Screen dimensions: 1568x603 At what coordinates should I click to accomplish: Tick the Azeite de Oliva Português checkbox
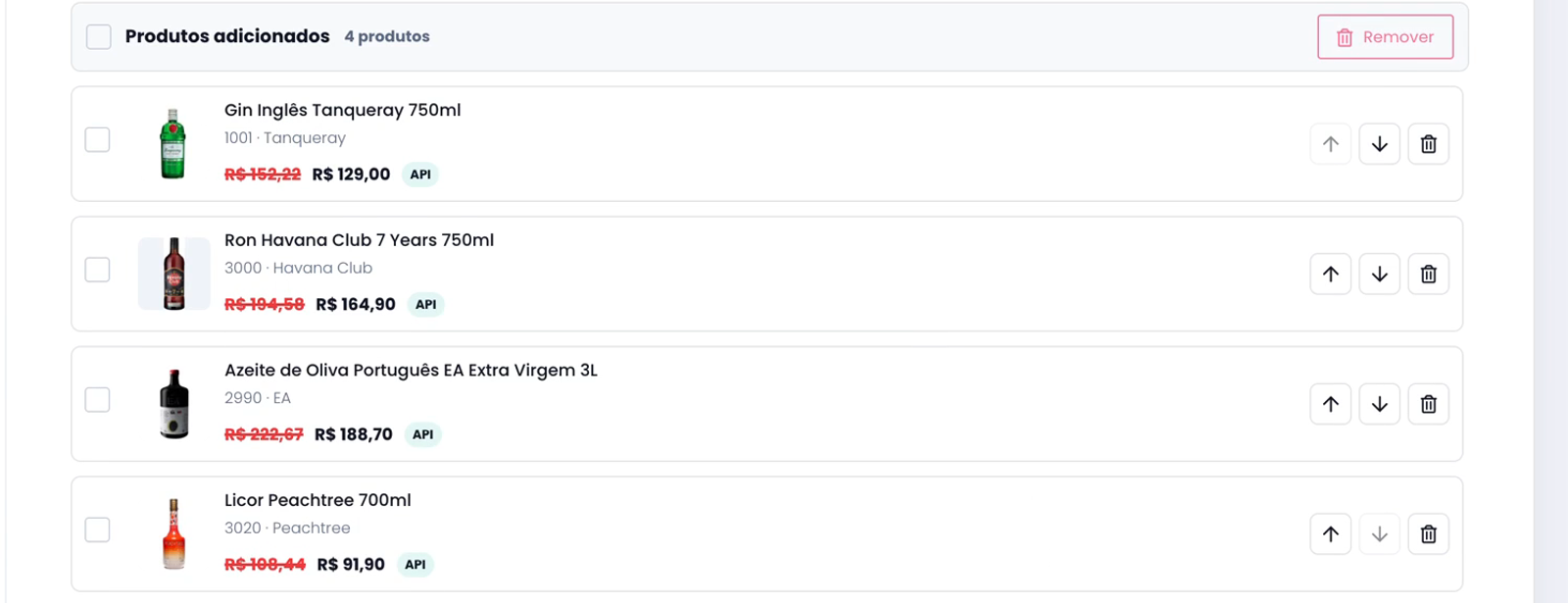pos(97,399)
